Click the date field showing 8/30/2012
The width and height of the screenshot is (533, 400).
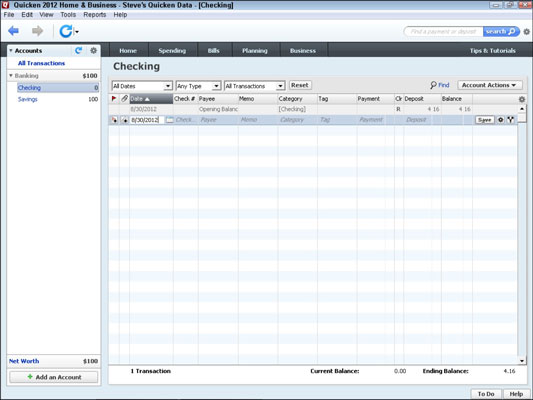pyautogui.click(x=147, y=120)
